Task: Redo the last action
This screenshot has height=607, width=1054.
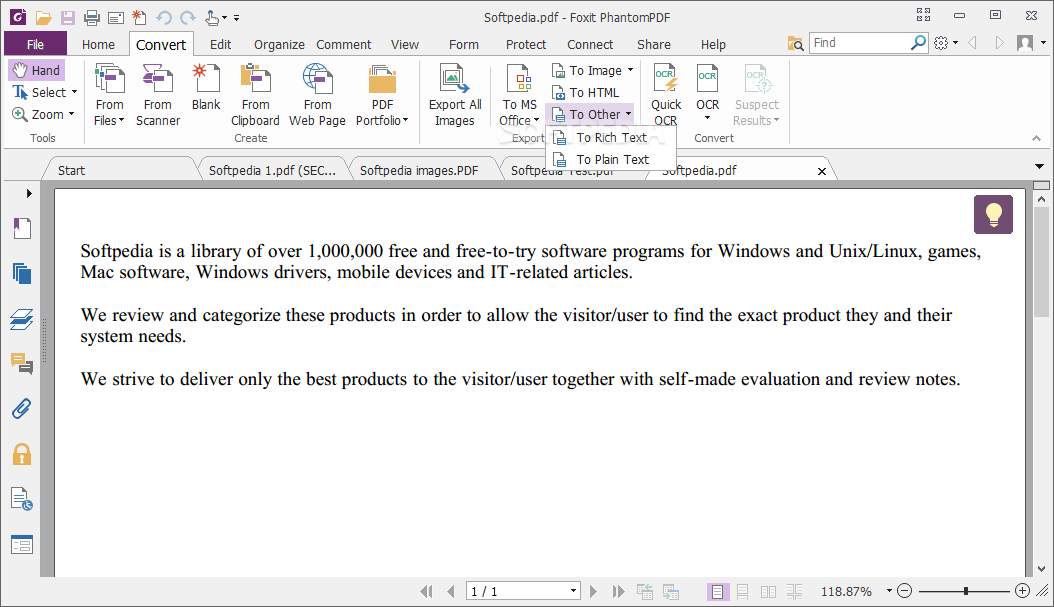Action: pyautogui.click(x=188, y=17)
